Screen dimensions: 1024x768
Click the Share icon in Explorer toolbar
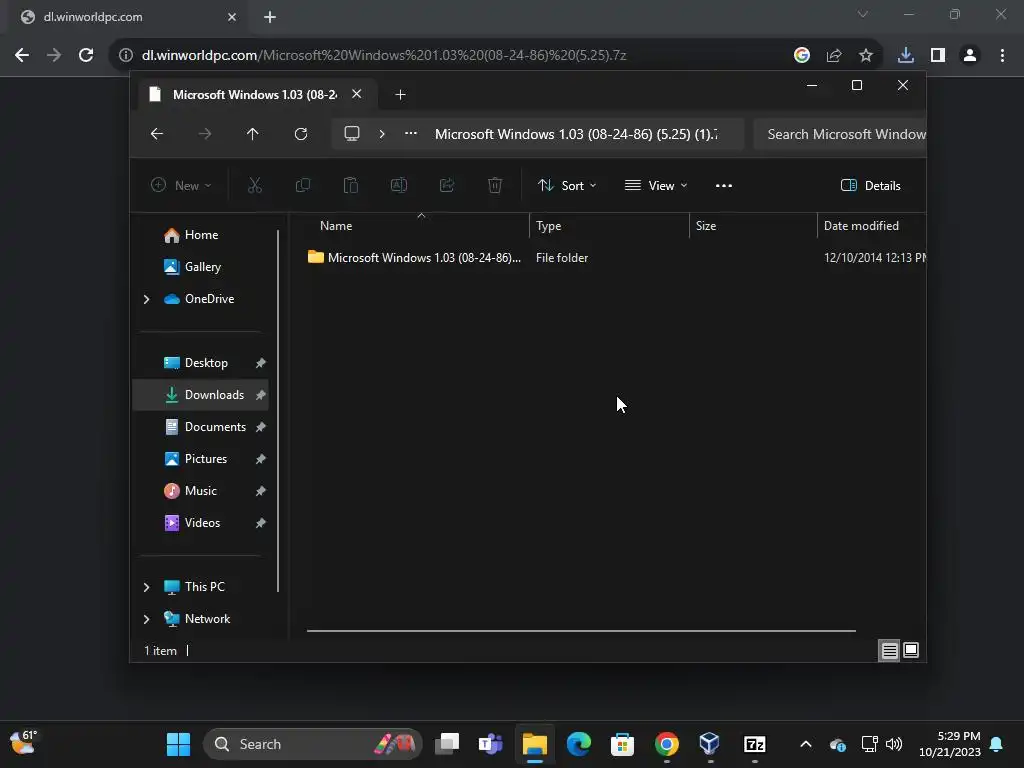447,185
